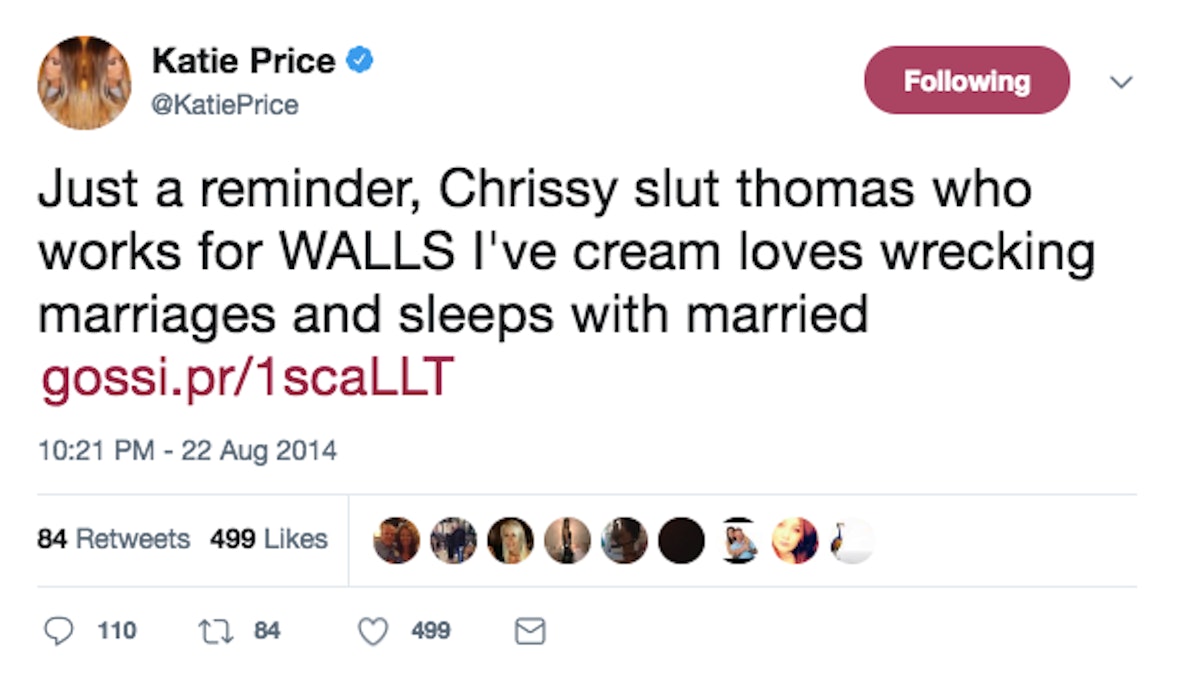The height and width of the screenshot is (682, 1200).
Task: Open the blonde-haired liker's avatar
Action: (x=510, y=540)
